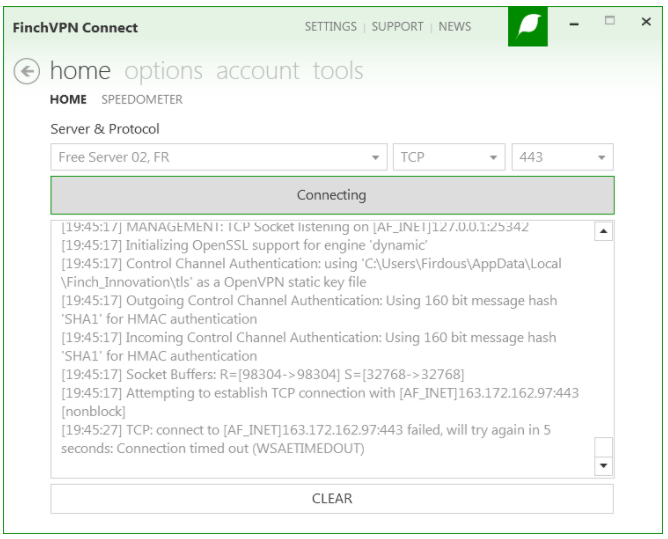Select the HOME sub-tab
Viewport: 668px width, 539px height.
68,100
